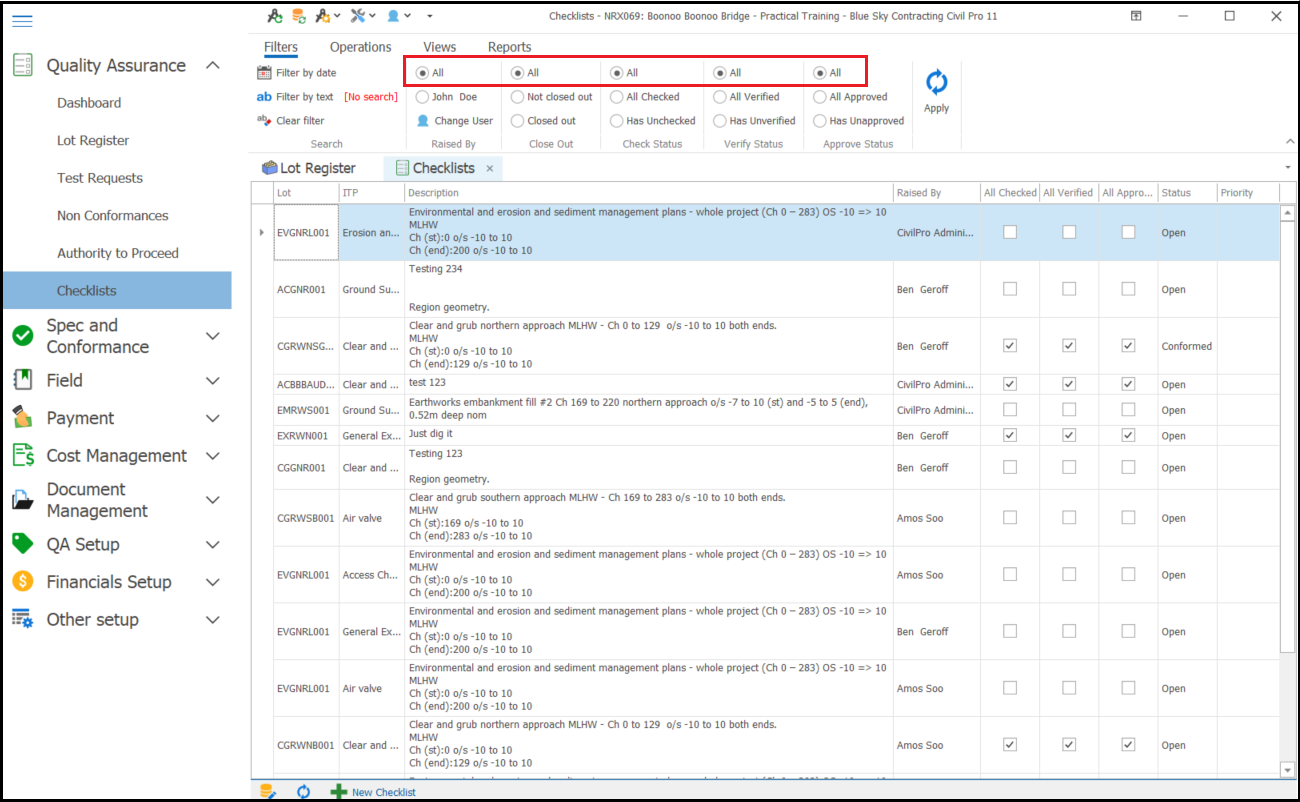Click the Filter by date calendar icon
This screenshot has width=1300, height=802.
264,73
